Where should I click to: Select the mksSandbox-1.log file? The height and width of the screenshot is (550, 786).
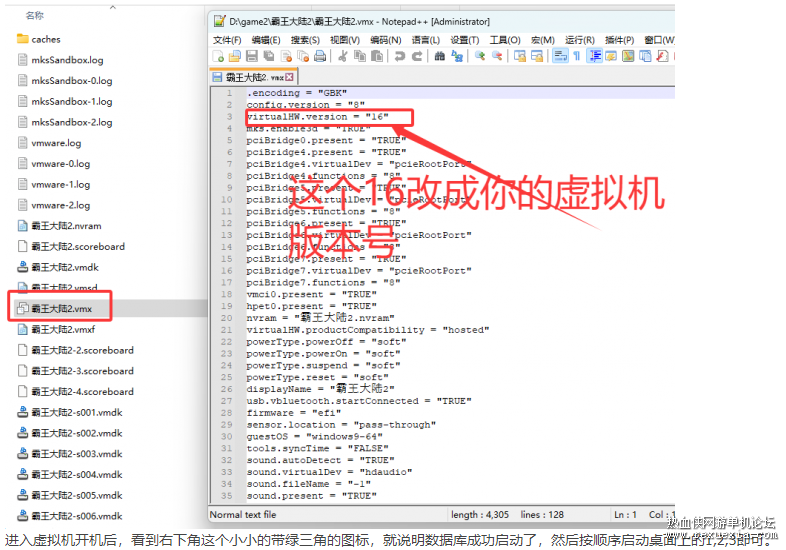pos(65,102)
